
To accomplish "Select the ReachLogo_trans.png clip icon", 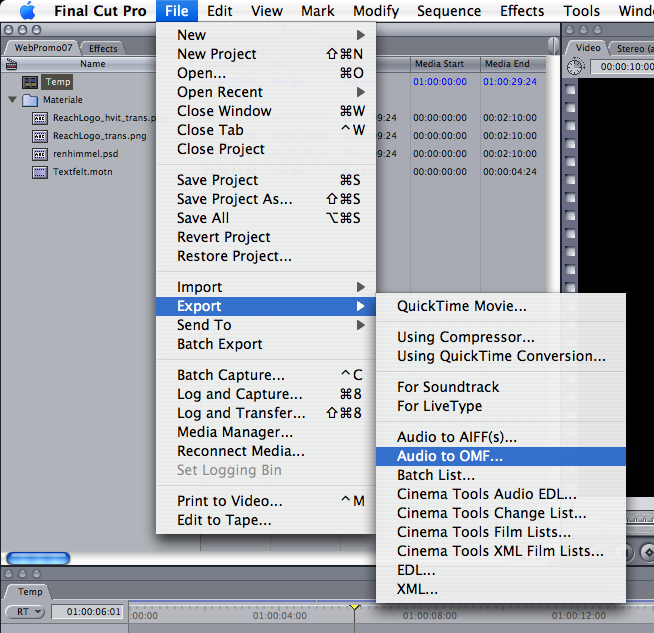I will (x=40, y=136).
